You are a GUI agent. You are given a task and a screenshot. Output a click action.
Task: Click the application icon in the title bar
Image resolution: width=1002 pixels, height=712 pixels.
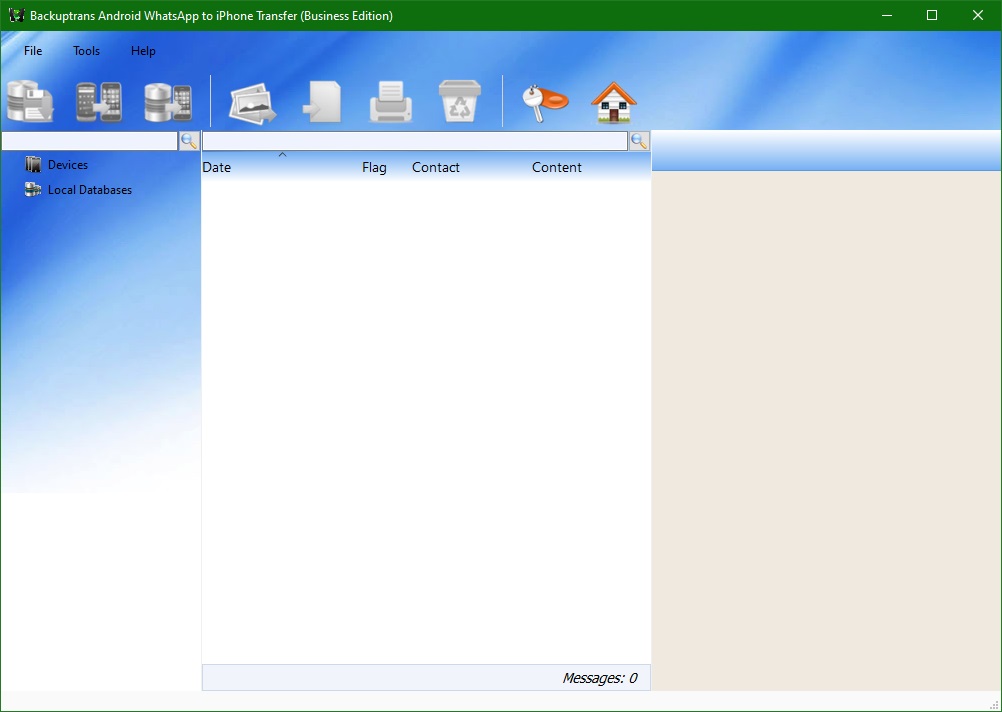coord(16,15)
